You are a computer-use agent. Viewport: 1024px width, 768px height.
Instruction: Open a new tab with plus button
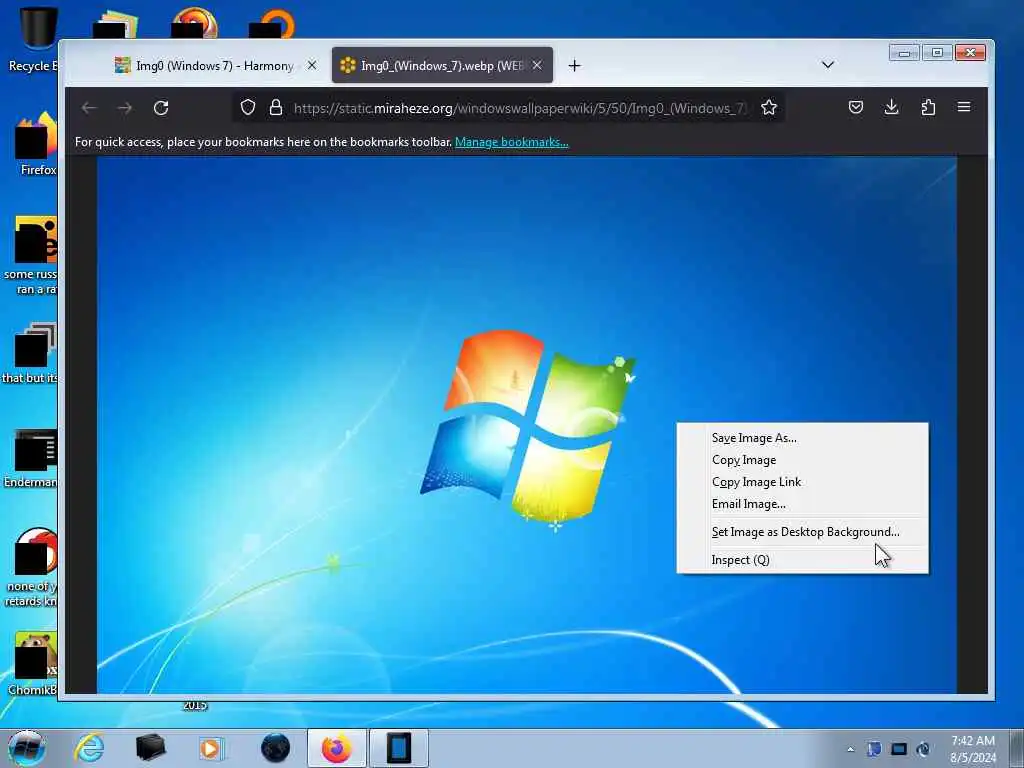[574, 65]
